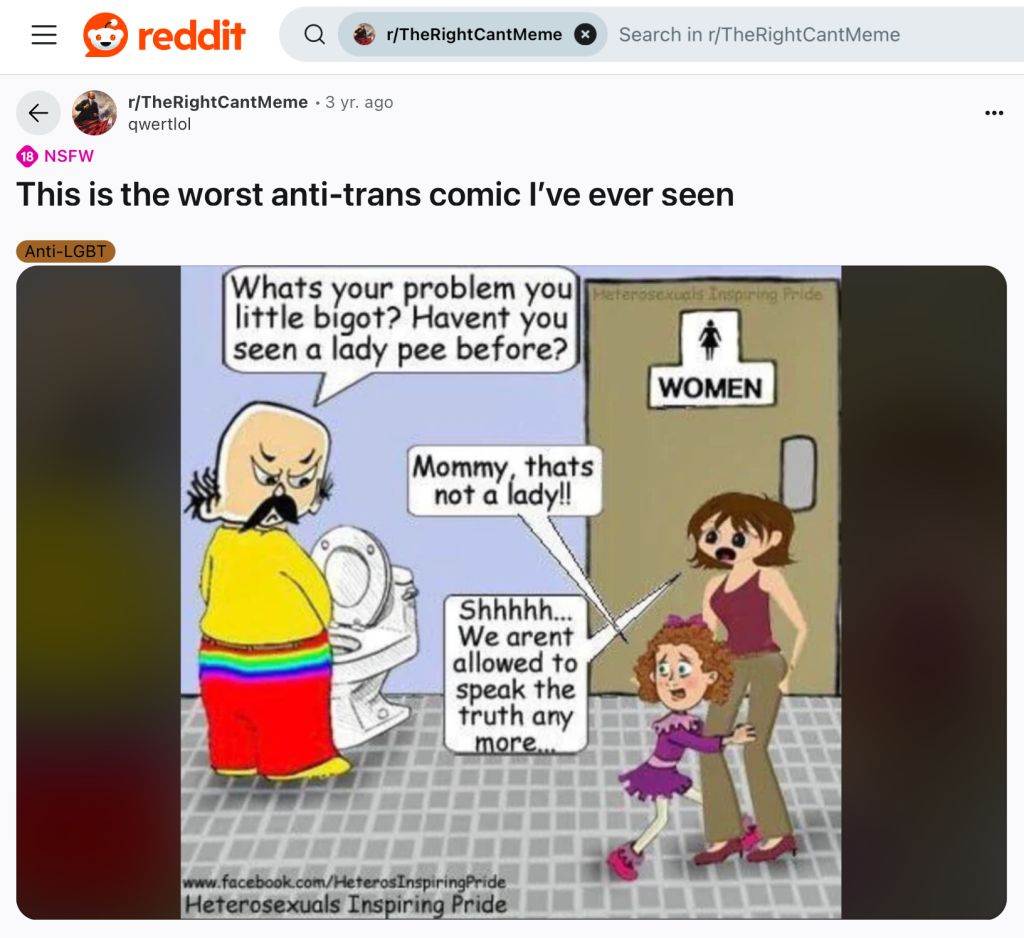Click the 3 yr. ago timestamp

pos(359,102)
